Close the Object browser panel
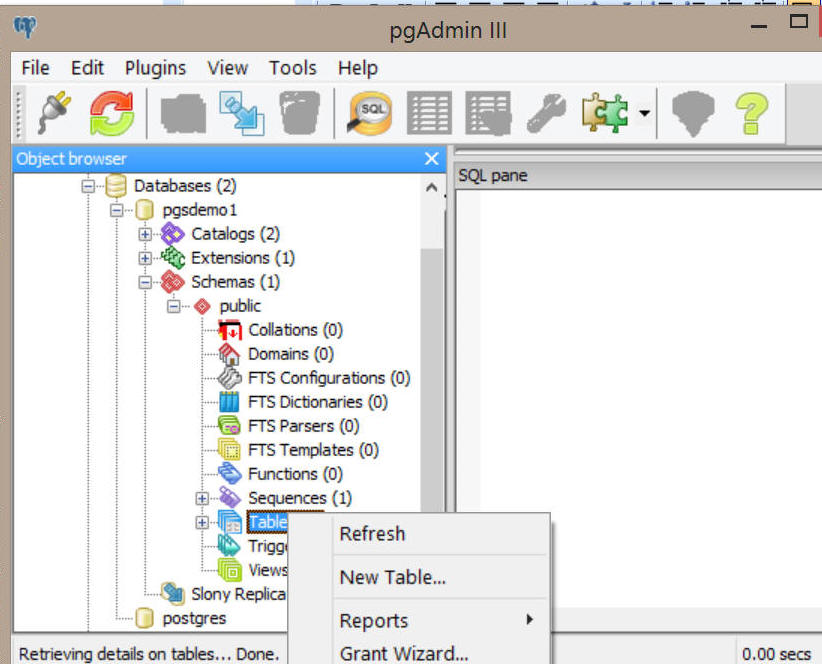 pyautogui.click(x=431, y=159)
